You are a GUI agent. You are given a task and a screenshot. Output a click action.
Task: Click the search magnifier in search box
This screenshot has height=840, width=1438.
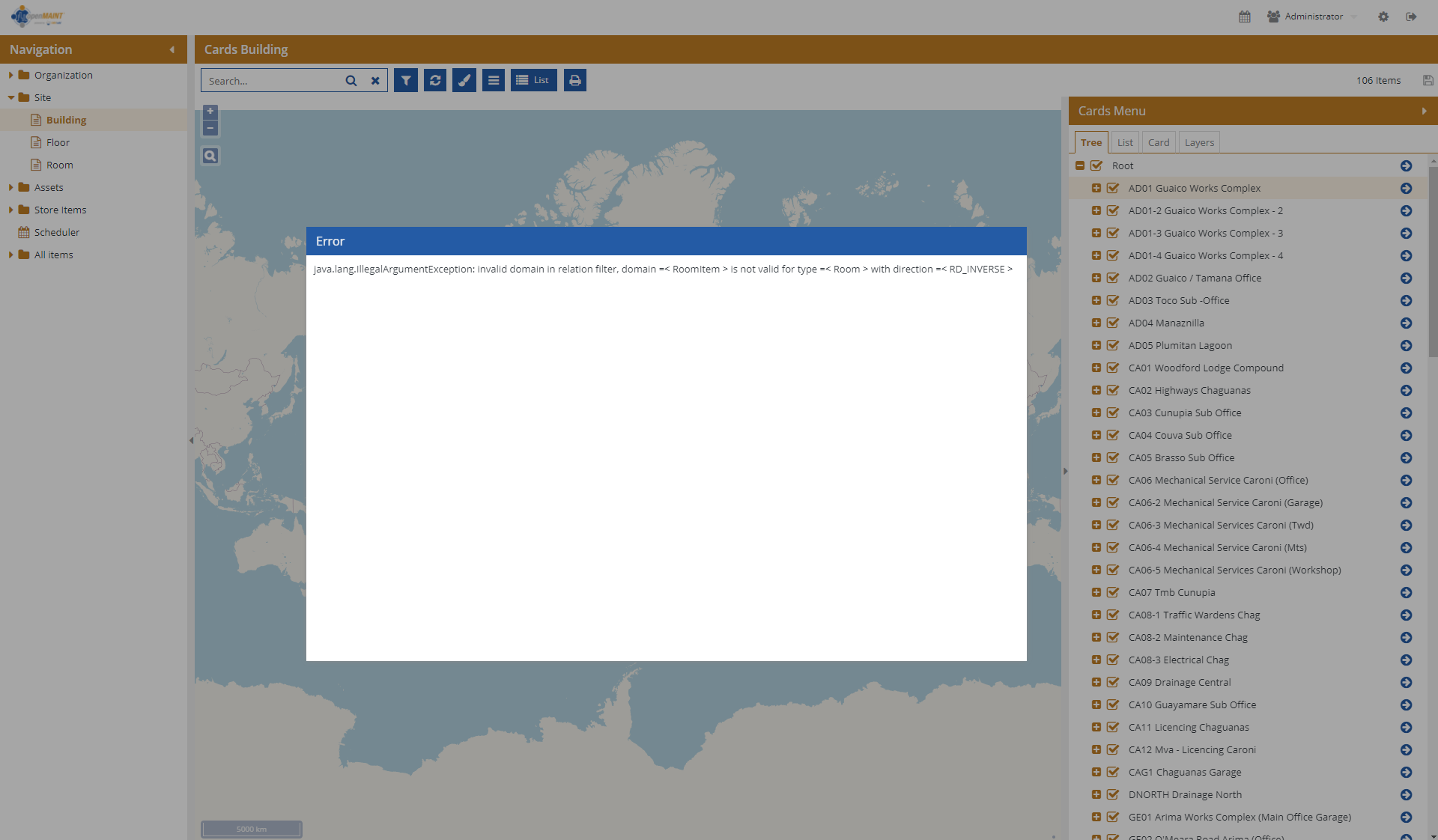pos(351,81)
